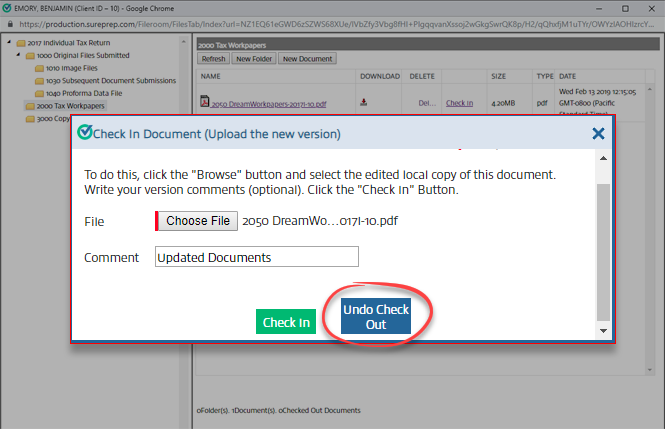This screenshot has width=665, height=429.
Task: Click the dialog's scroll up arrow
Action: pyautogui.click(x=602, y=161)
